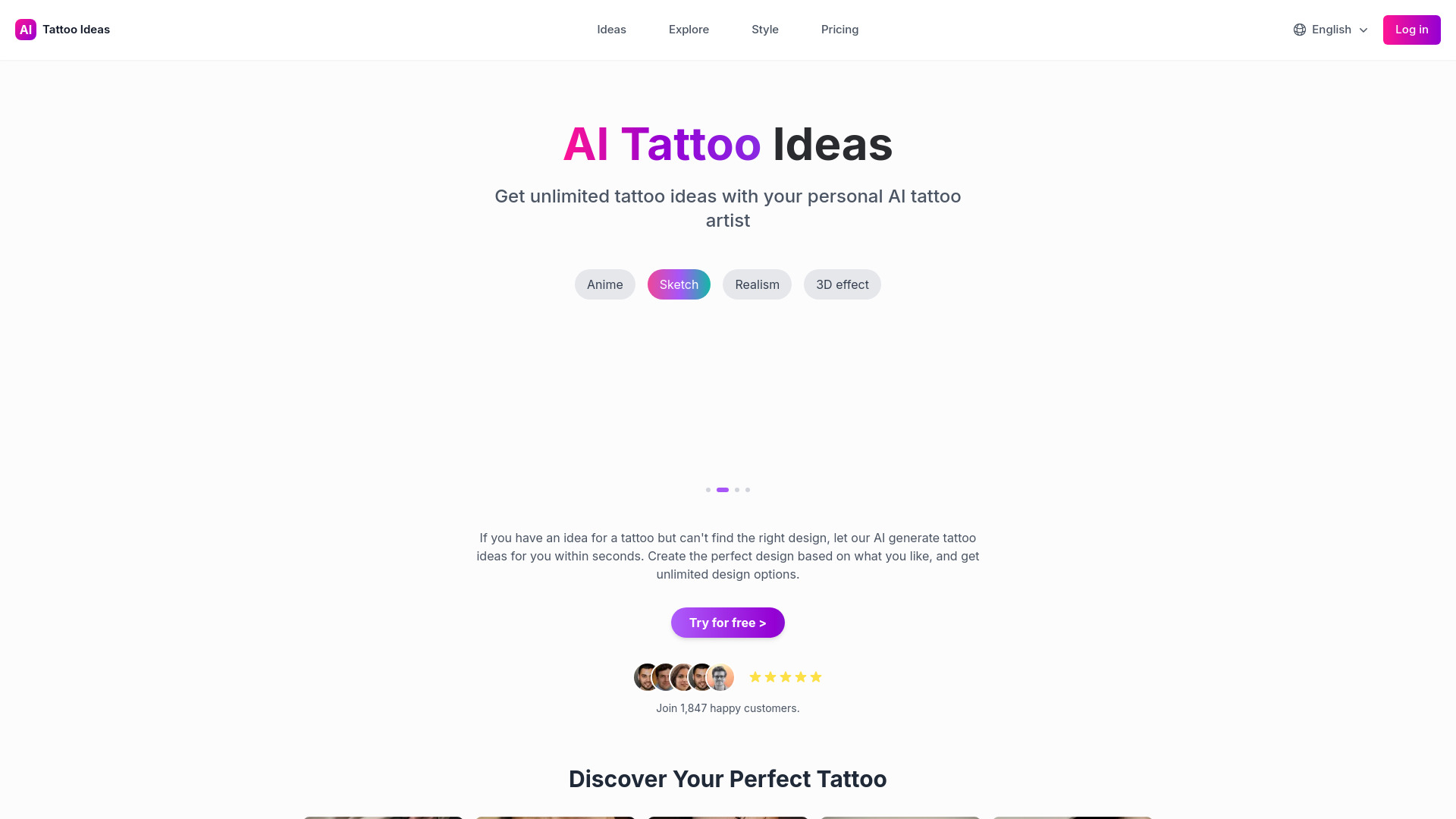This screenshot has height=819, width=1456.
Task: Click the first carousel dot indicator
Action: click(x=708, y=490)
